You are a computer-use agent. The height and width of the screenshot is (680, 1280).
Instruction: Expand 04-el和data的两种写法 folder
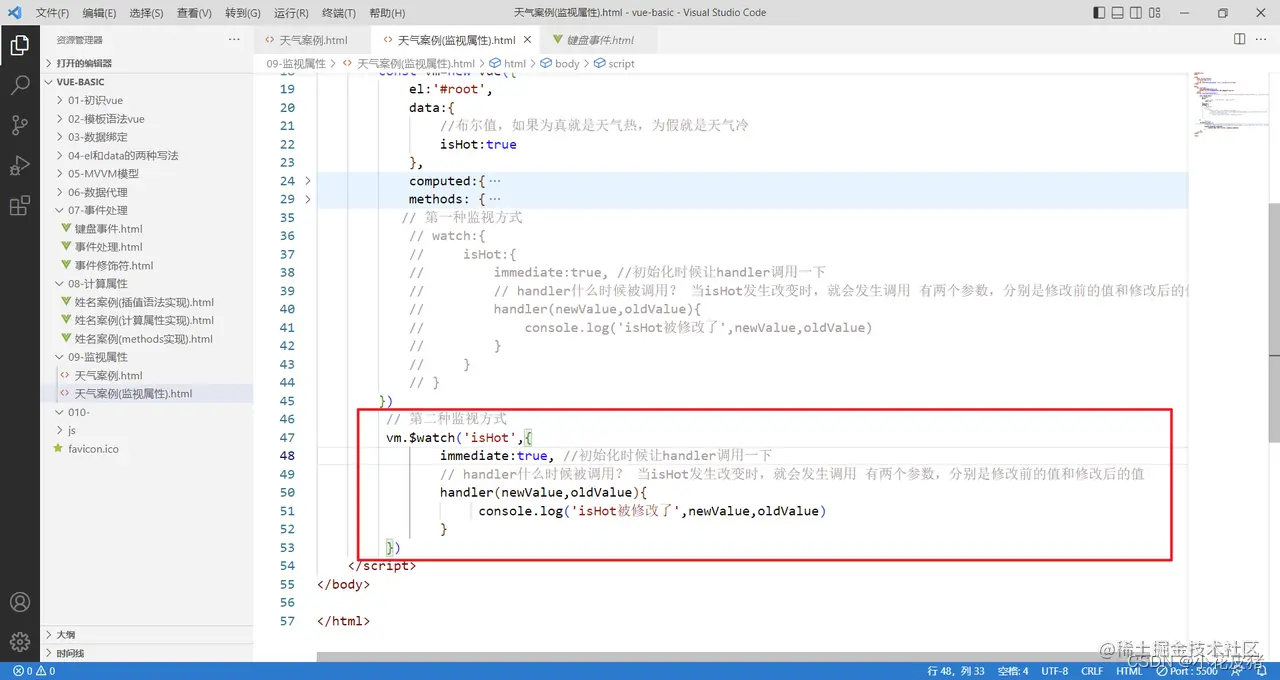coord(146,155)
